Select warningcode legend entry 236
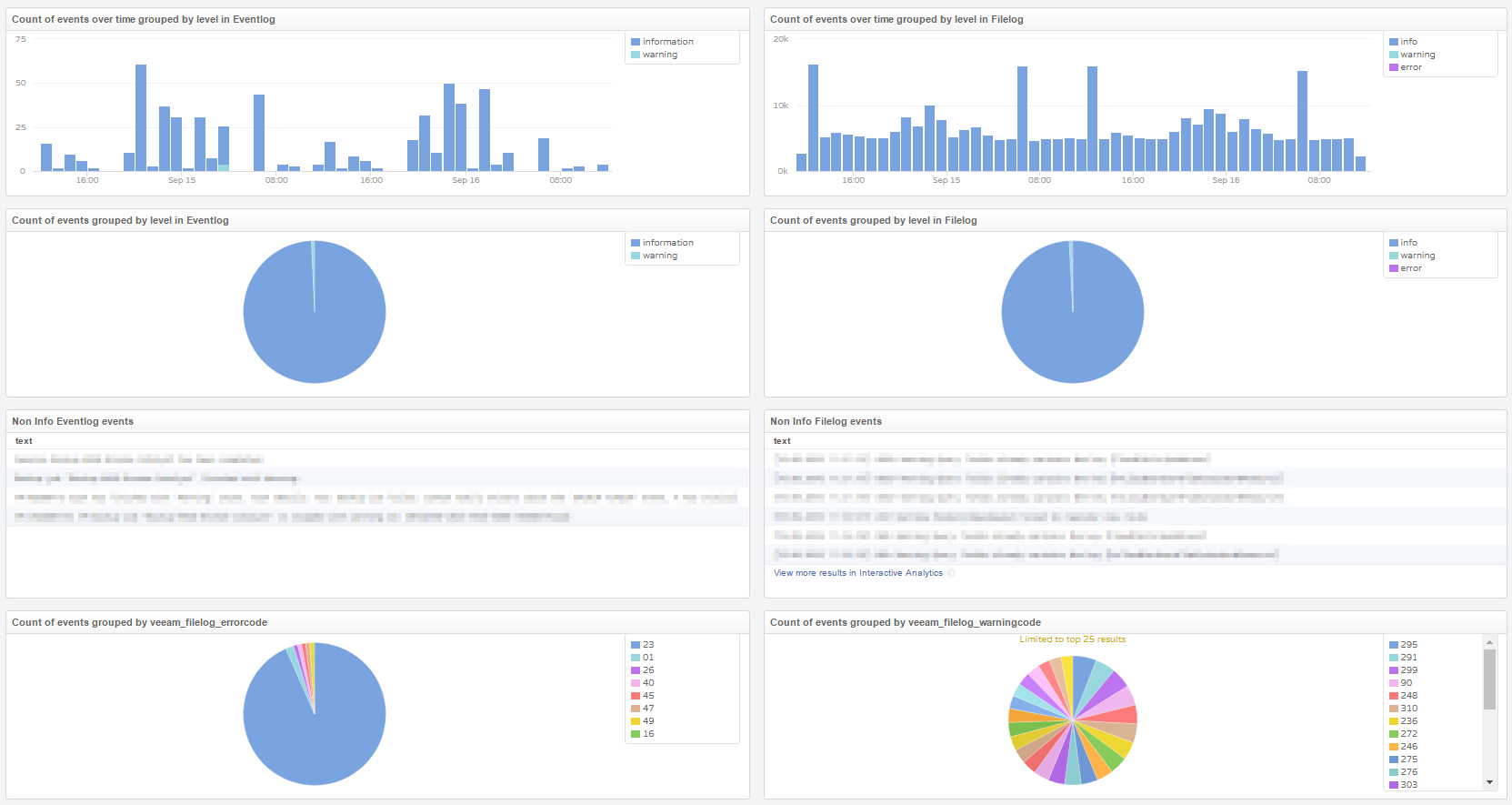The width and height of the screenshot is (1512, 805). coord(1404,721)
